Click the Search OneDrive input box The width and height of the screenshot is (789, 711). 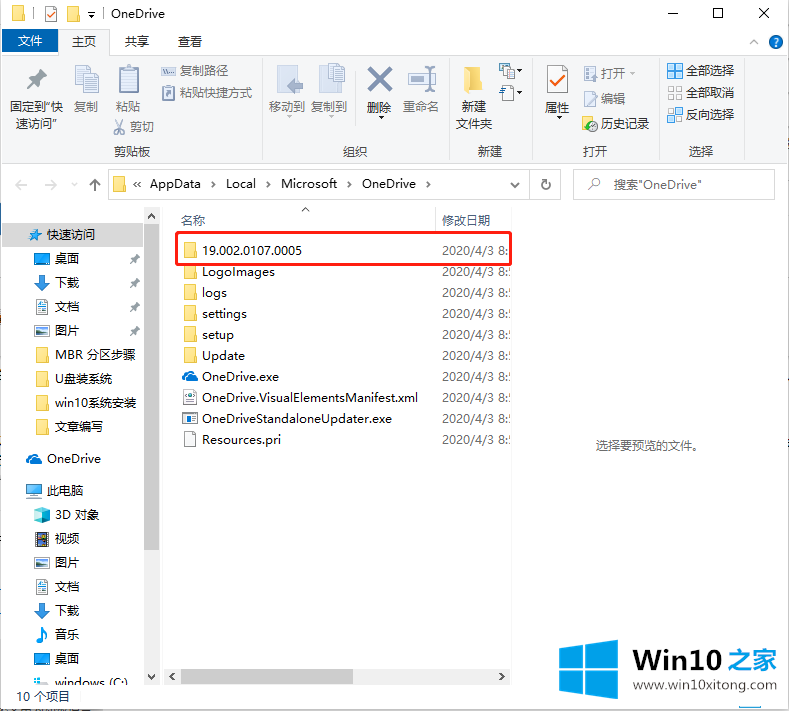[x=674, y=185]
